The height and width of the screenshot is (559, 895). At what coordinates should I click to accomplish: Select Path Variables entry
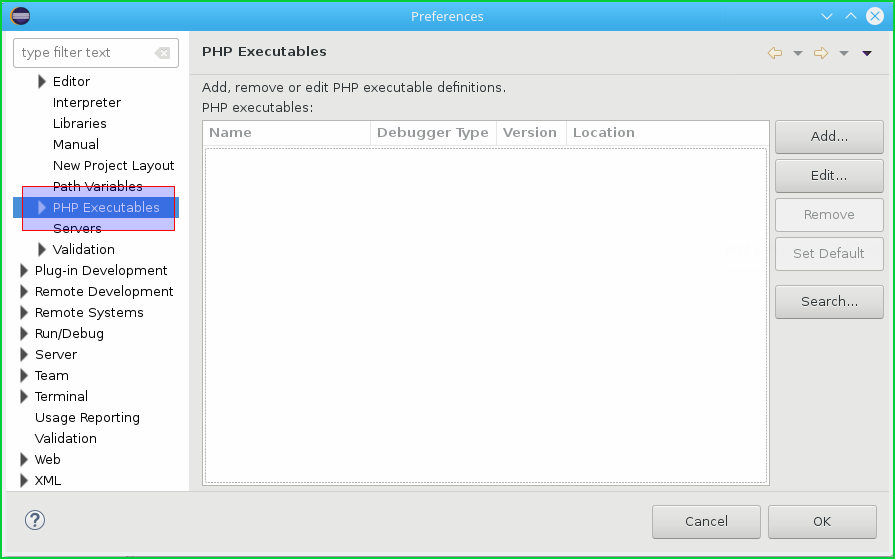98,187
